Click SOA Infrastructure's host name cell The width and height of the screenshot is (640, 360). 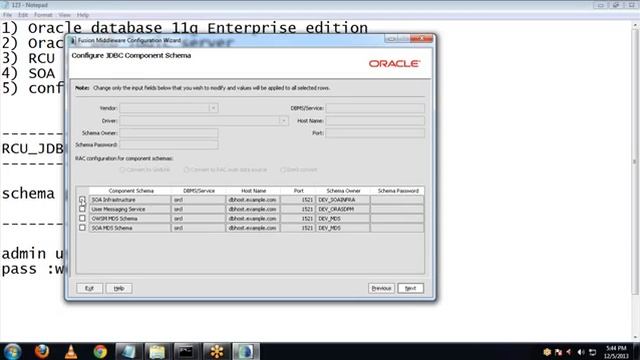point(253,200)
